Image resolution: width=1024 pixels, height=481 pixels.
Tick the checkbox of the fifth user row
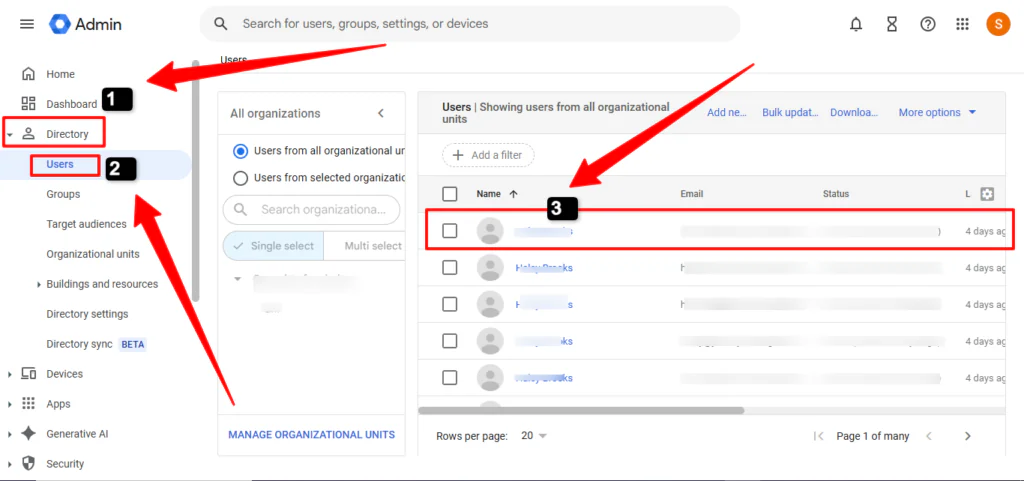[449, 377]
